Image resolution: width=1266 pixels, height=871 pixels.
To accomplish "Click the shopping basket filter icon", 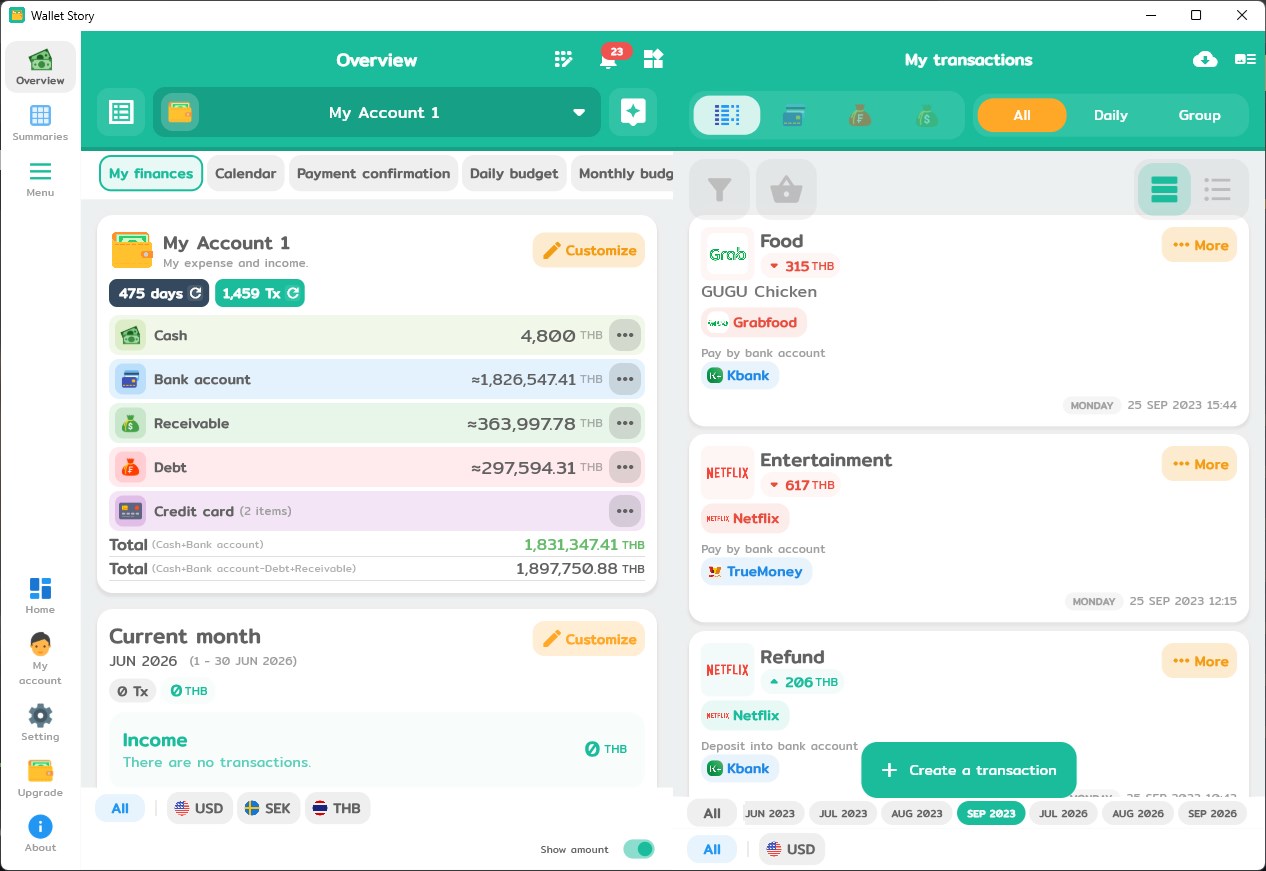I will (x=786, y=189).
